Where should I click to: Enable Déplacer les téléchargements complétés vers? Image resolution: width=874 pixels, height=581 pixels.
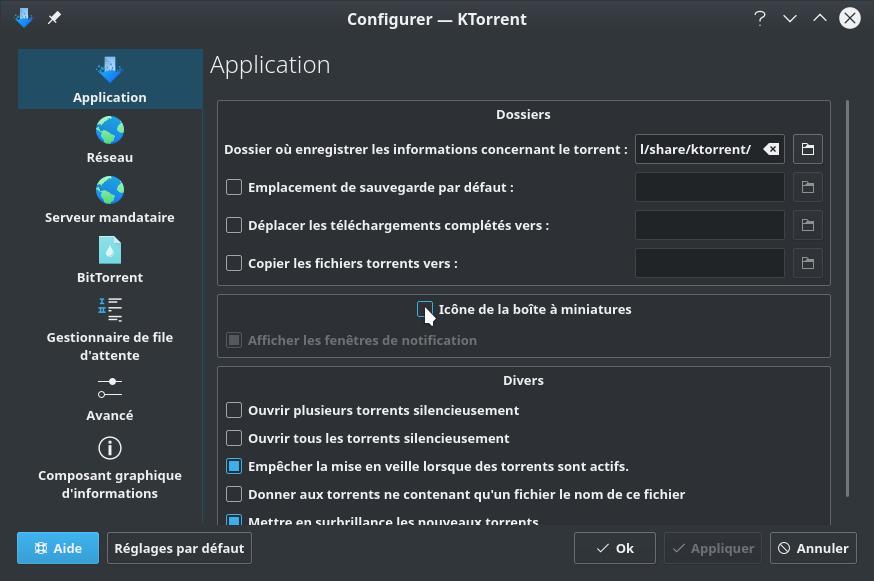click(234, 225)
